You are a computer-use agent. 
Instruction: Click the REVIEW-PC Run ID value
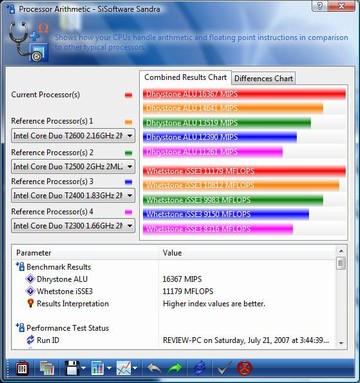click(x=246, y=340)
